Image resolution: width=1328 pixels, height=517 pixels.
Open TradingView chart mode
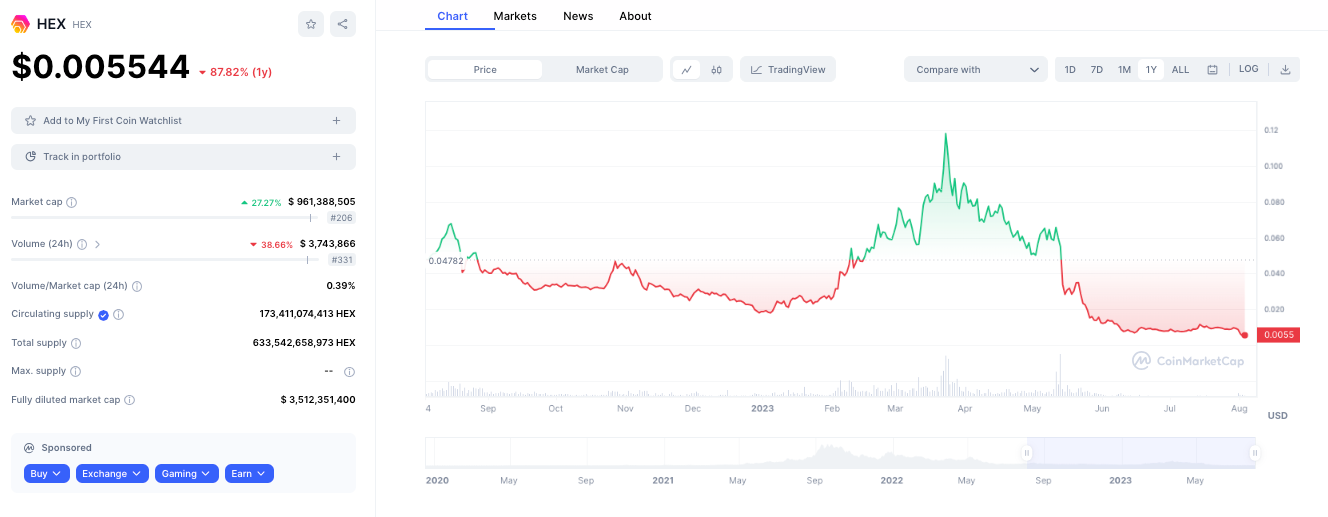tap(788, 70)
